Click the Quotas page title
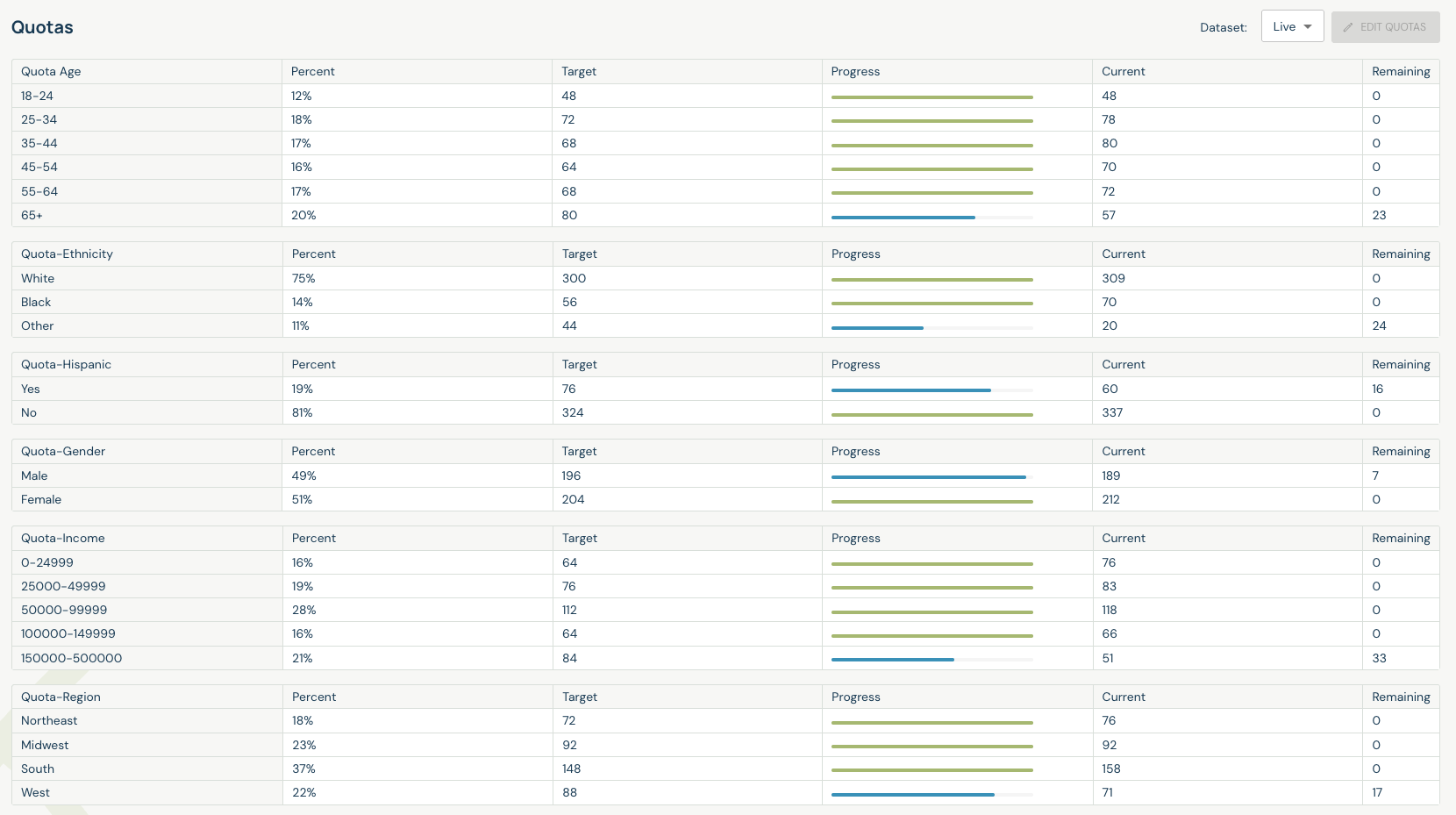The height and width of the screenshot is (815, 1456). tap(42, 27)
